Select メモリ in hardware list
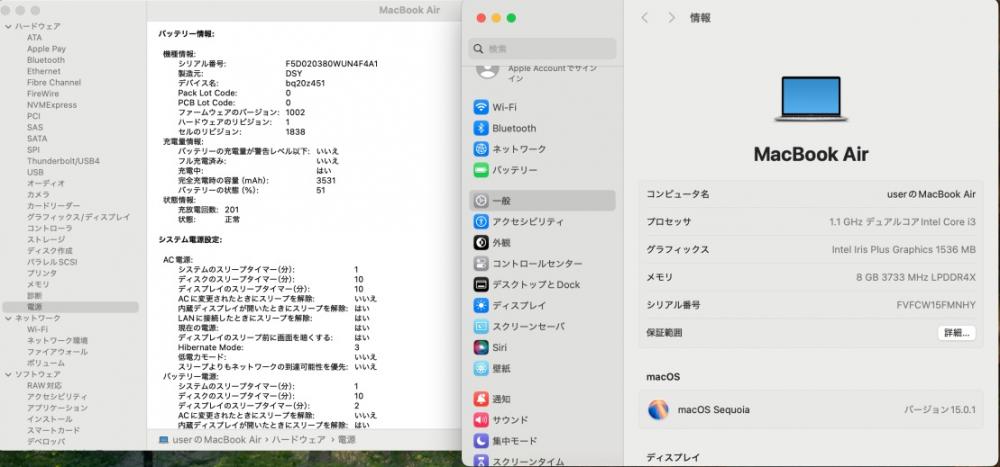 [x=38, y=285]
